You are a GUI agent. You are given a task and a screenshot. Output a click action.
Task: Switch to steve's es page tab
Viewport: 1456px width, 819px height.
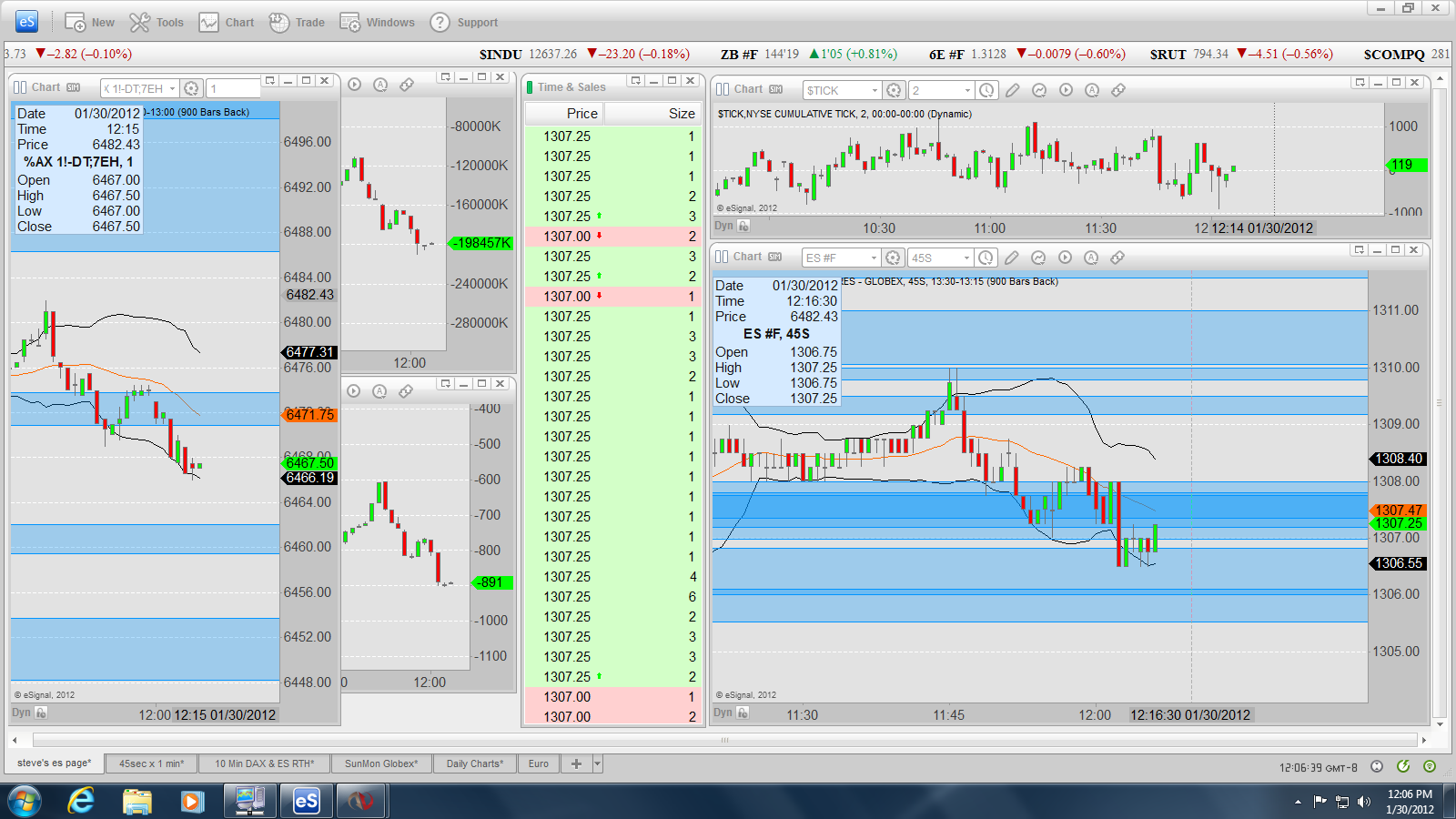(x=55, y=763)
